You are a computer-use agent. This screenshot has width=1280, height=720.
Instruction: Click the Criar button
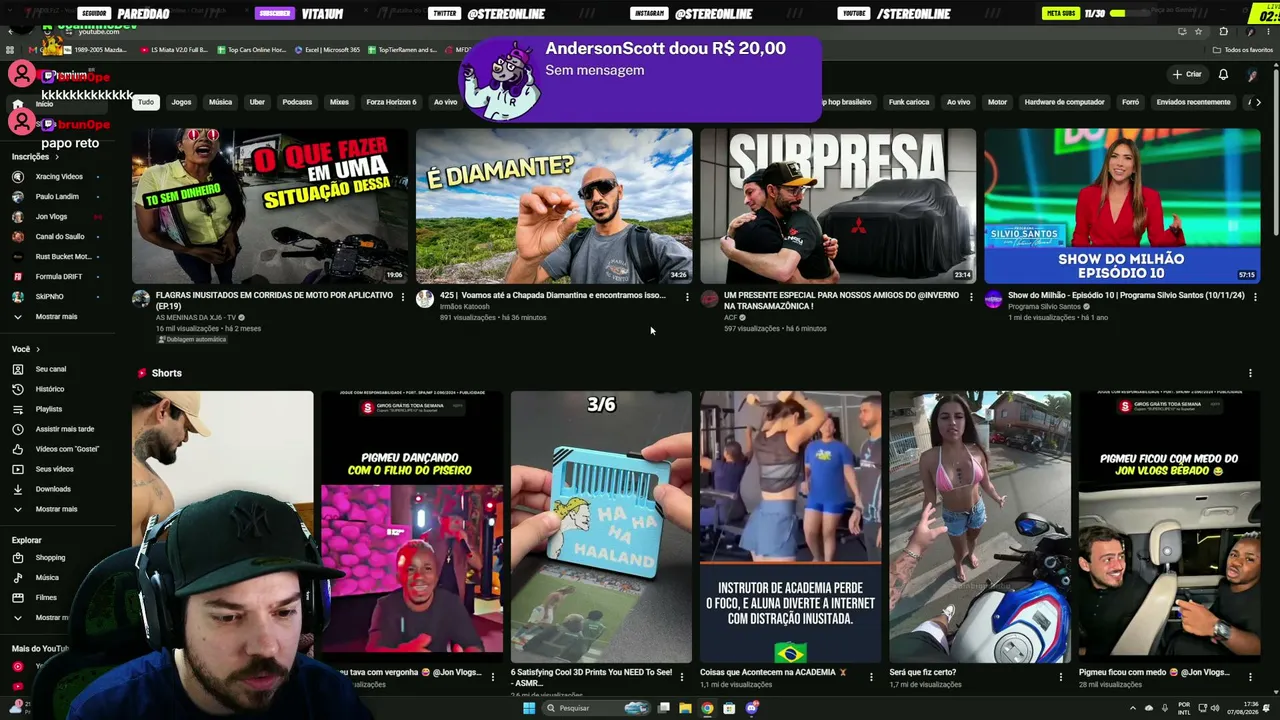pyautogui.click(x=1187, y=74)
